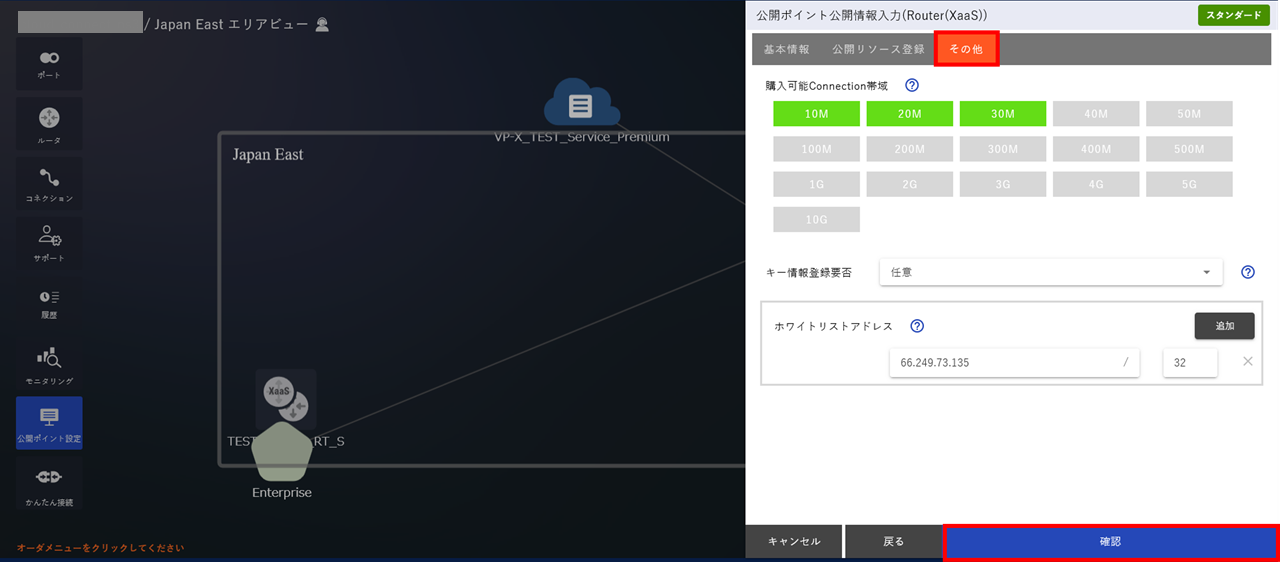Enable the 200M bandwidth option

coord(909,149)
